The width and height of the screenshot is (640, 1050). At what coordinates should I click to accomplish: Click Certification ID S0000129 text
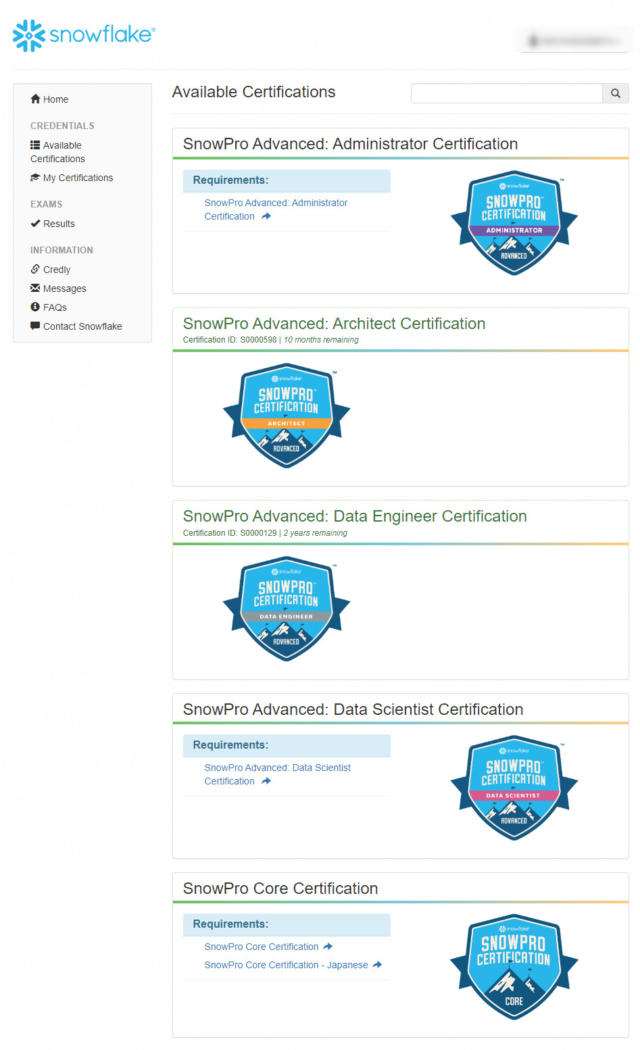coord(230,533)
